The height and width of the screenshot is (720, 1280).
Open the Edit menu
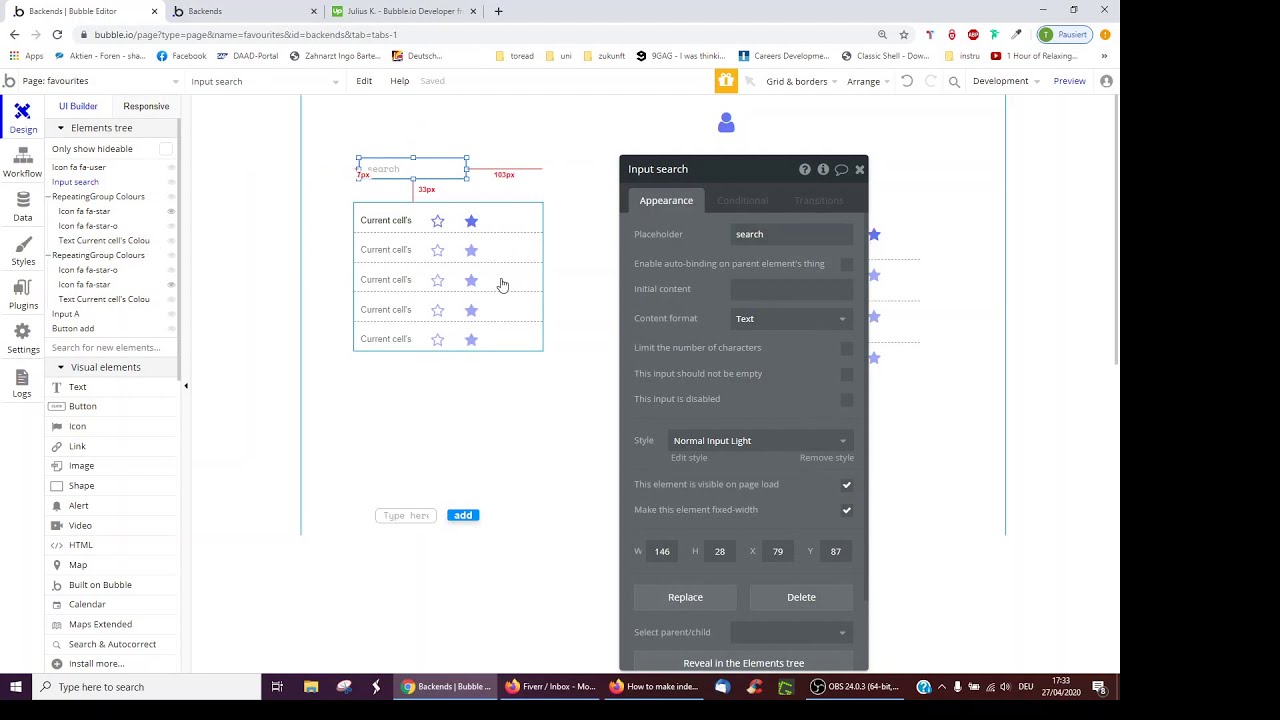pyautogui.click(x=364, y=81)
